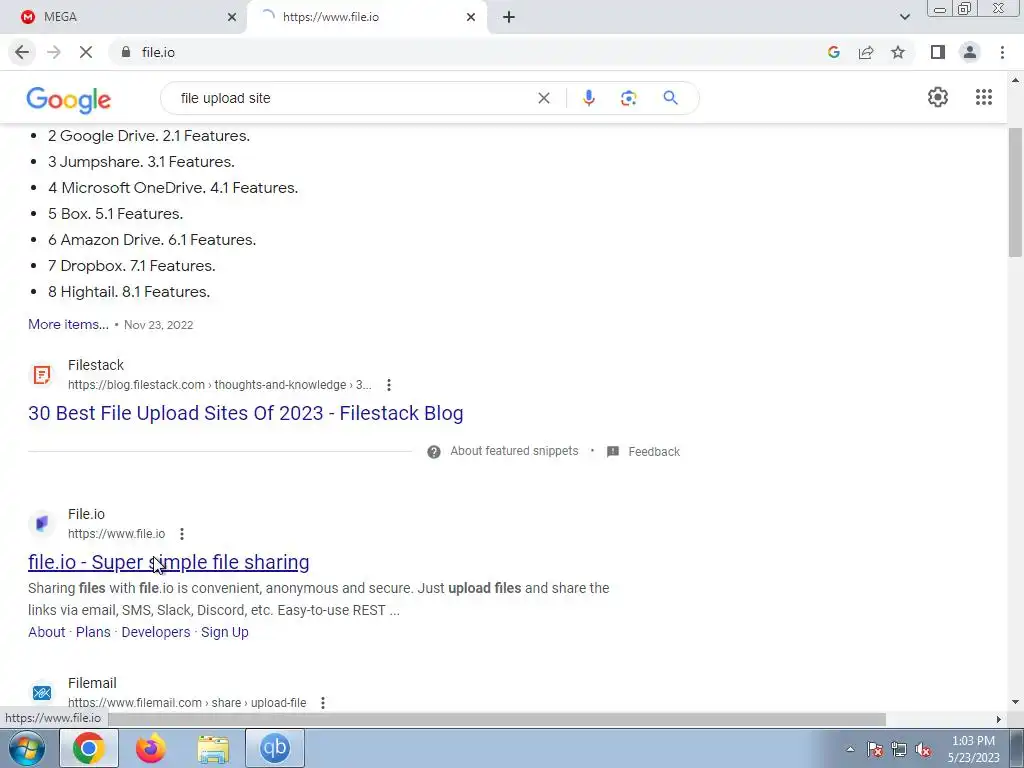Open the Windows Start button
This screenshot has width=1024, height=768.
coord(27,748)
